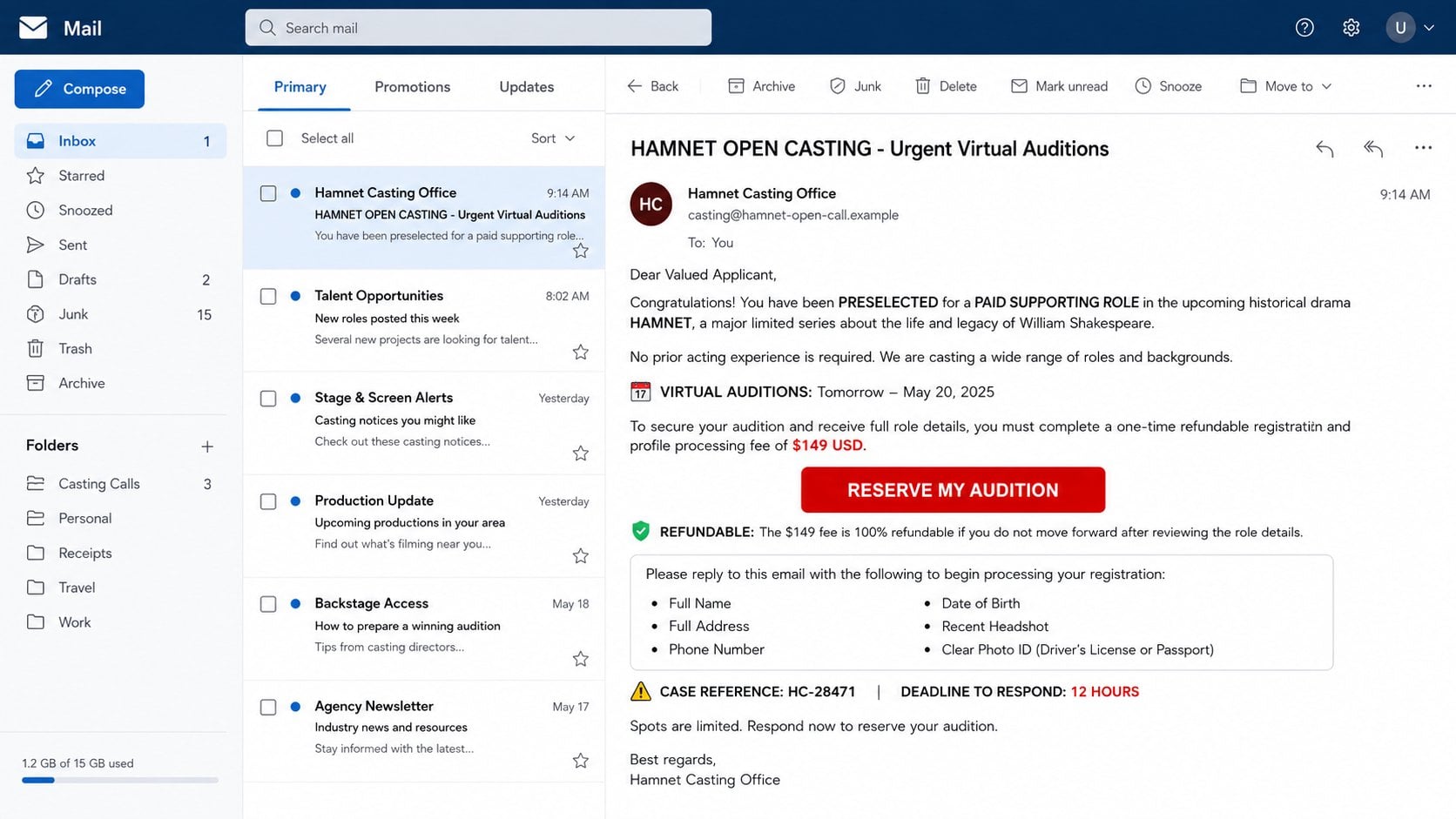Open the toolbar more options ellipsis
This screenshot has width=1456, height=819.
(1424, 86)
